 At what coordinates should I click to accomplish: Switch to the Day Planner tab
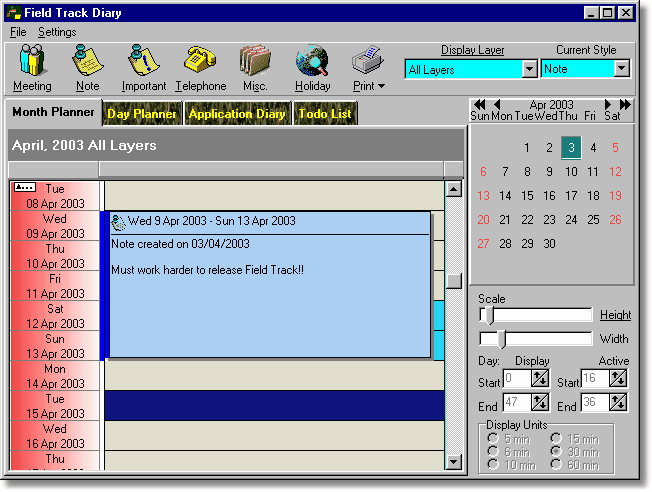tap(142, 114)
